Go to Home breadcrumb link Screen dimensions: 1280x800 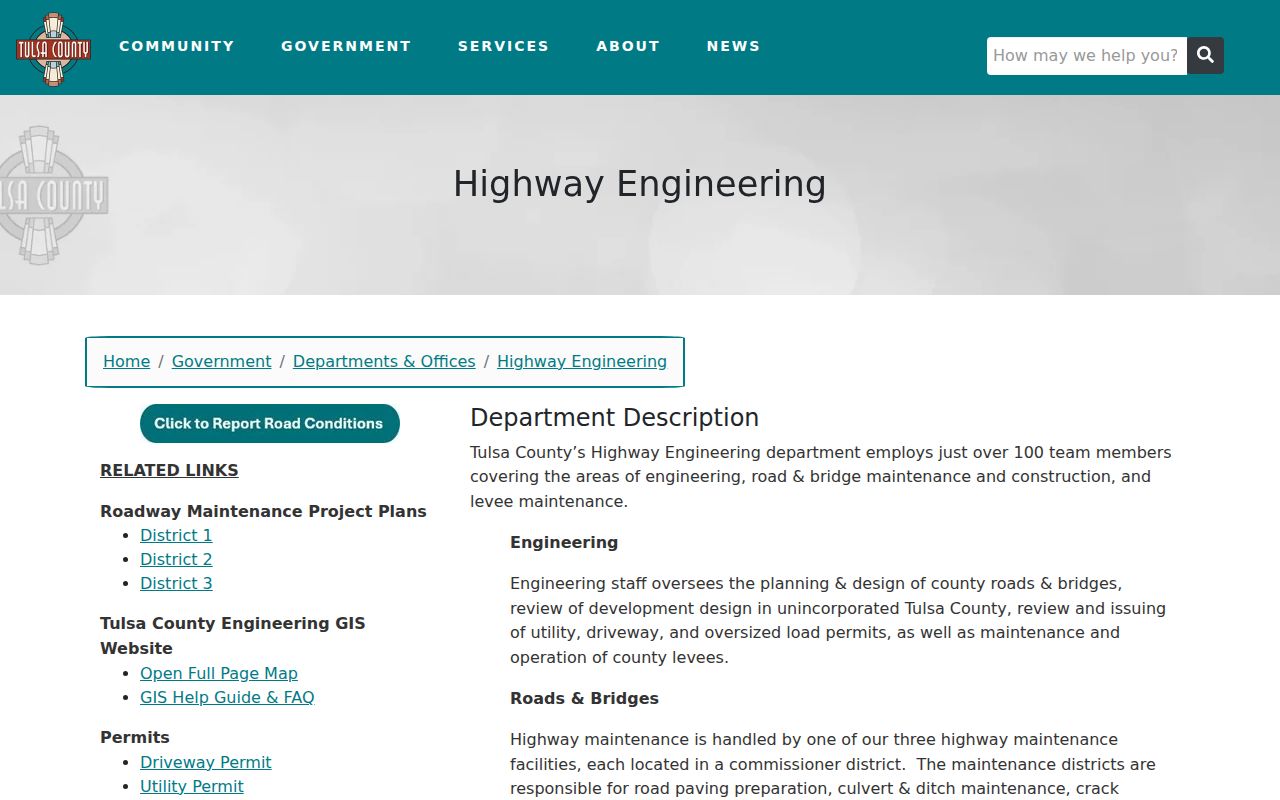(126, 362)
